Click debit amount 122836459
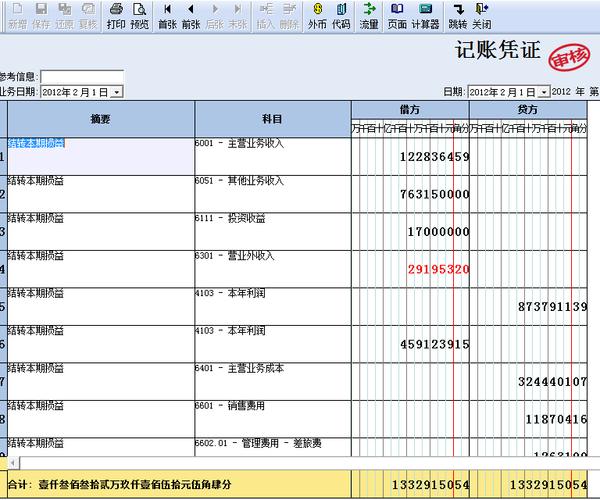Viewport: 600px width, 500px height. pos(435,157)
